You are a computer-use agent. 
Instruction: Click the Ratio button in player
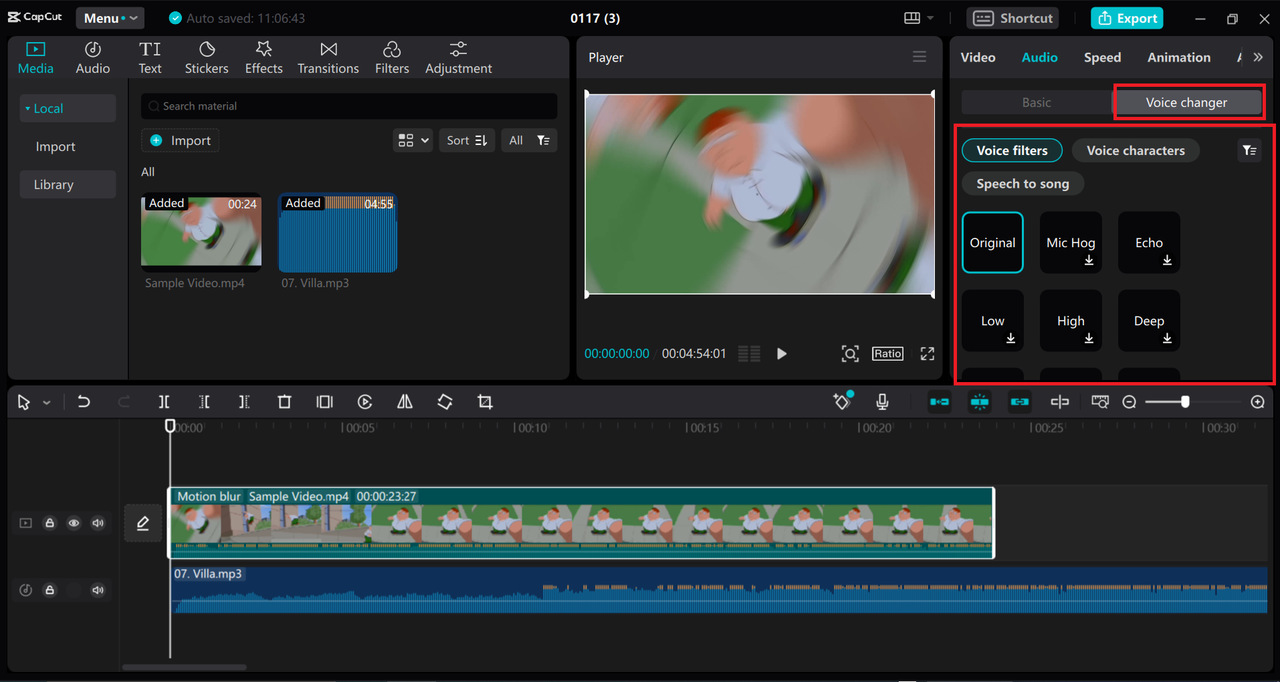click(887, 354)
